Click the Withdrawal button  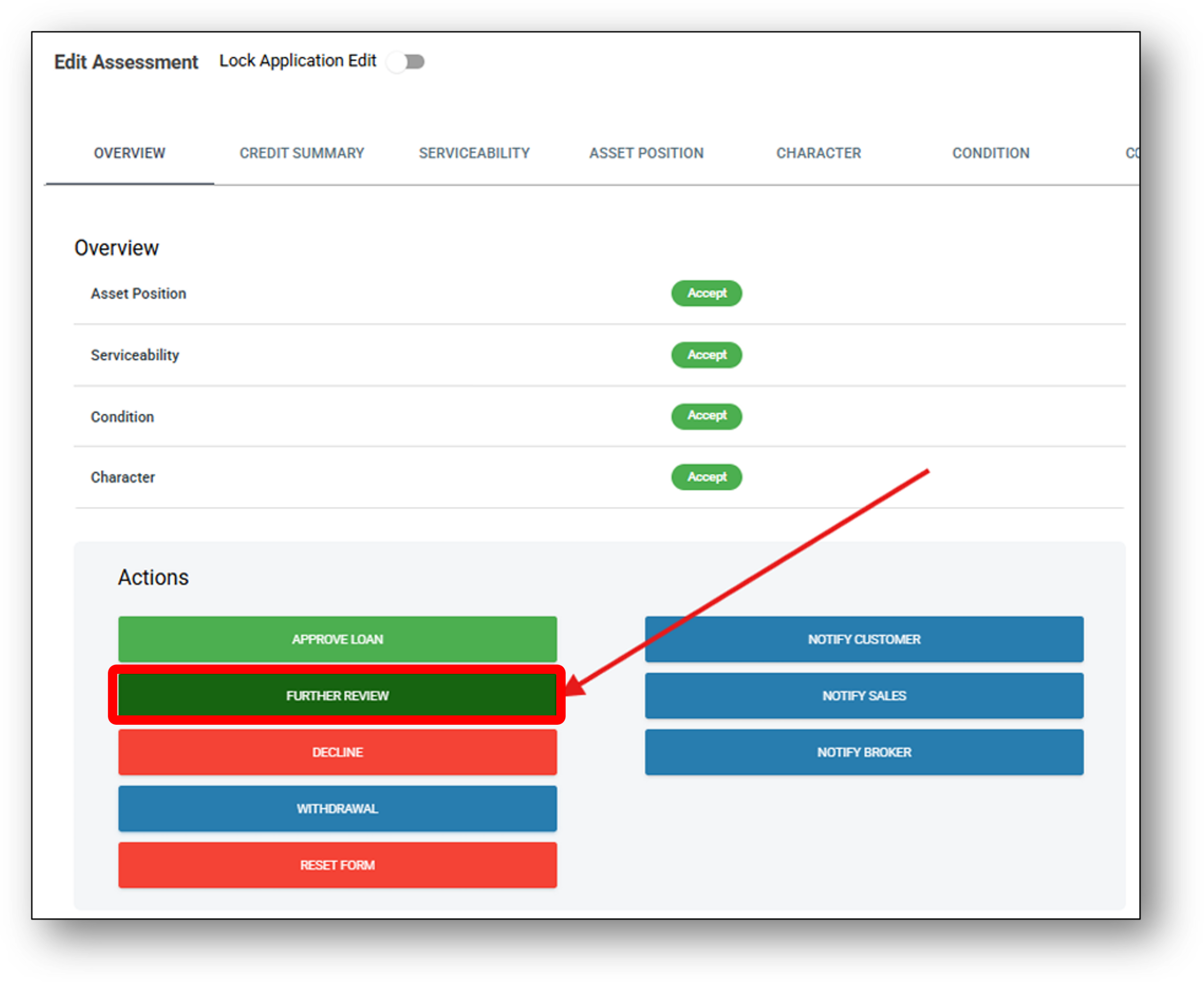337,809
